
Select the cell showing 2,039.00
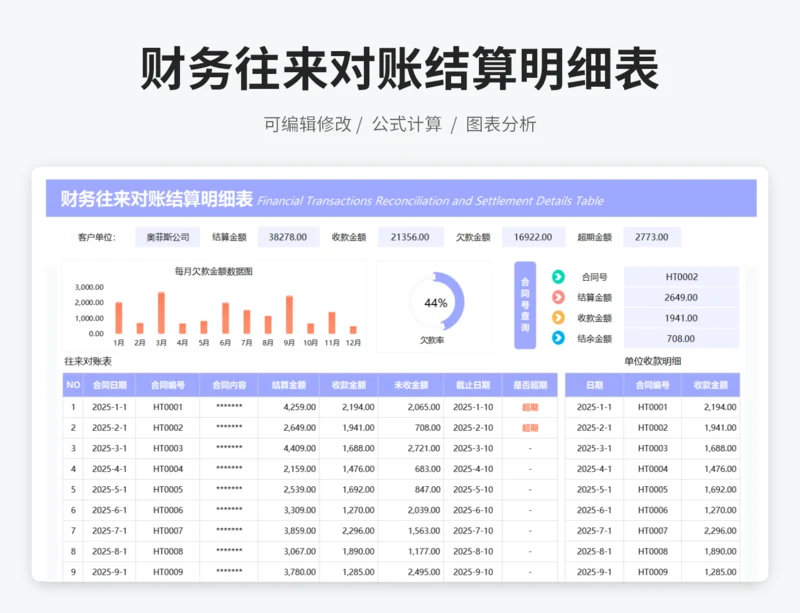point(411,510)
